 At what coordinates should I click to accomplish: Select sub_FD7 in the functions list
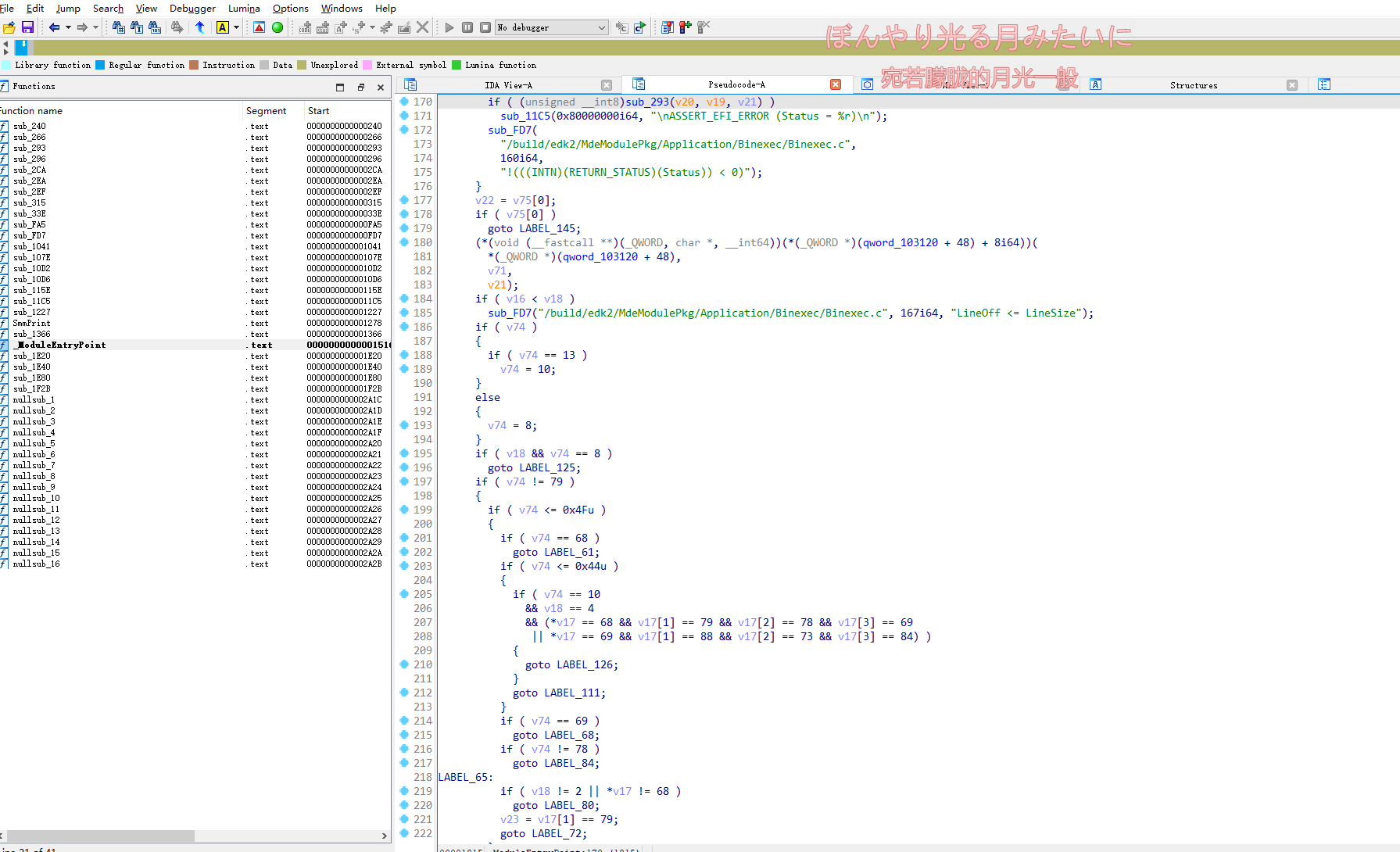pos(195,235)
